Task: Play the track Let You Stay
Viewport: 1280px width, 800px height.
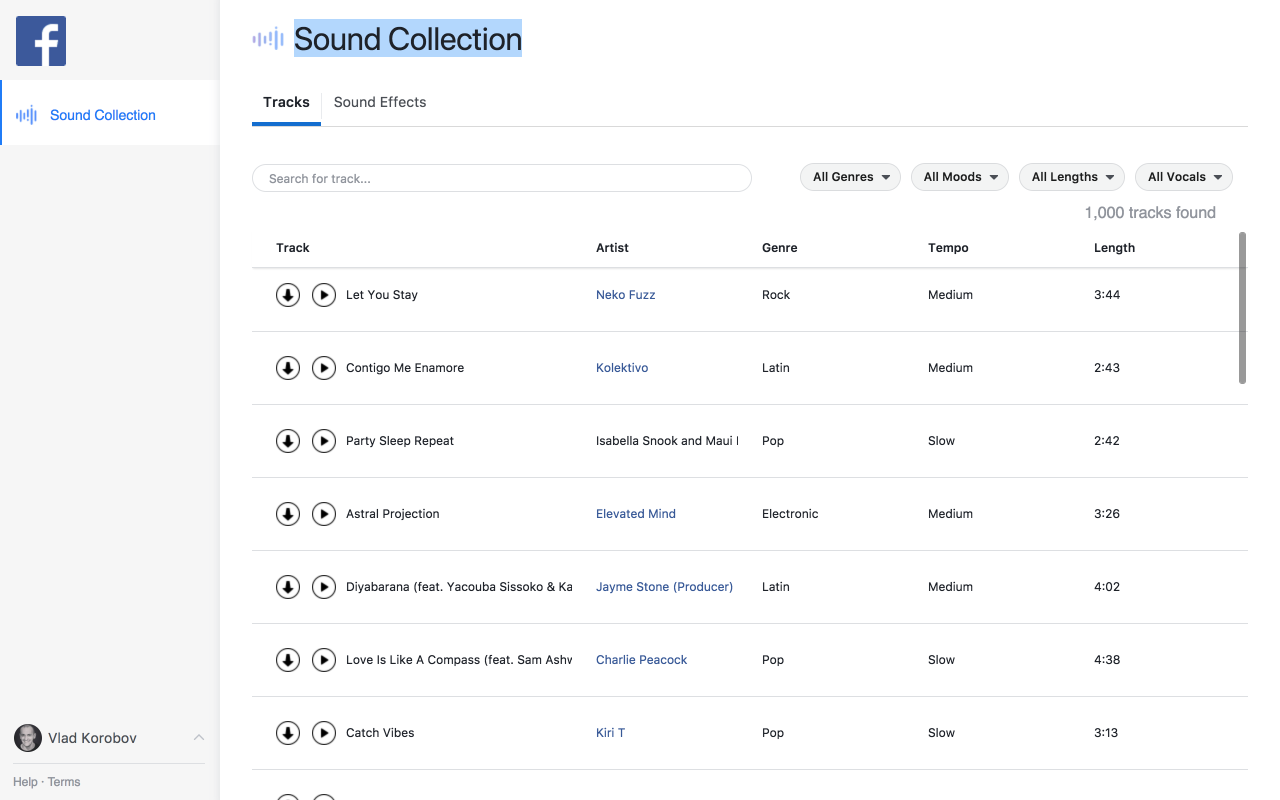Action: [324, 294]
